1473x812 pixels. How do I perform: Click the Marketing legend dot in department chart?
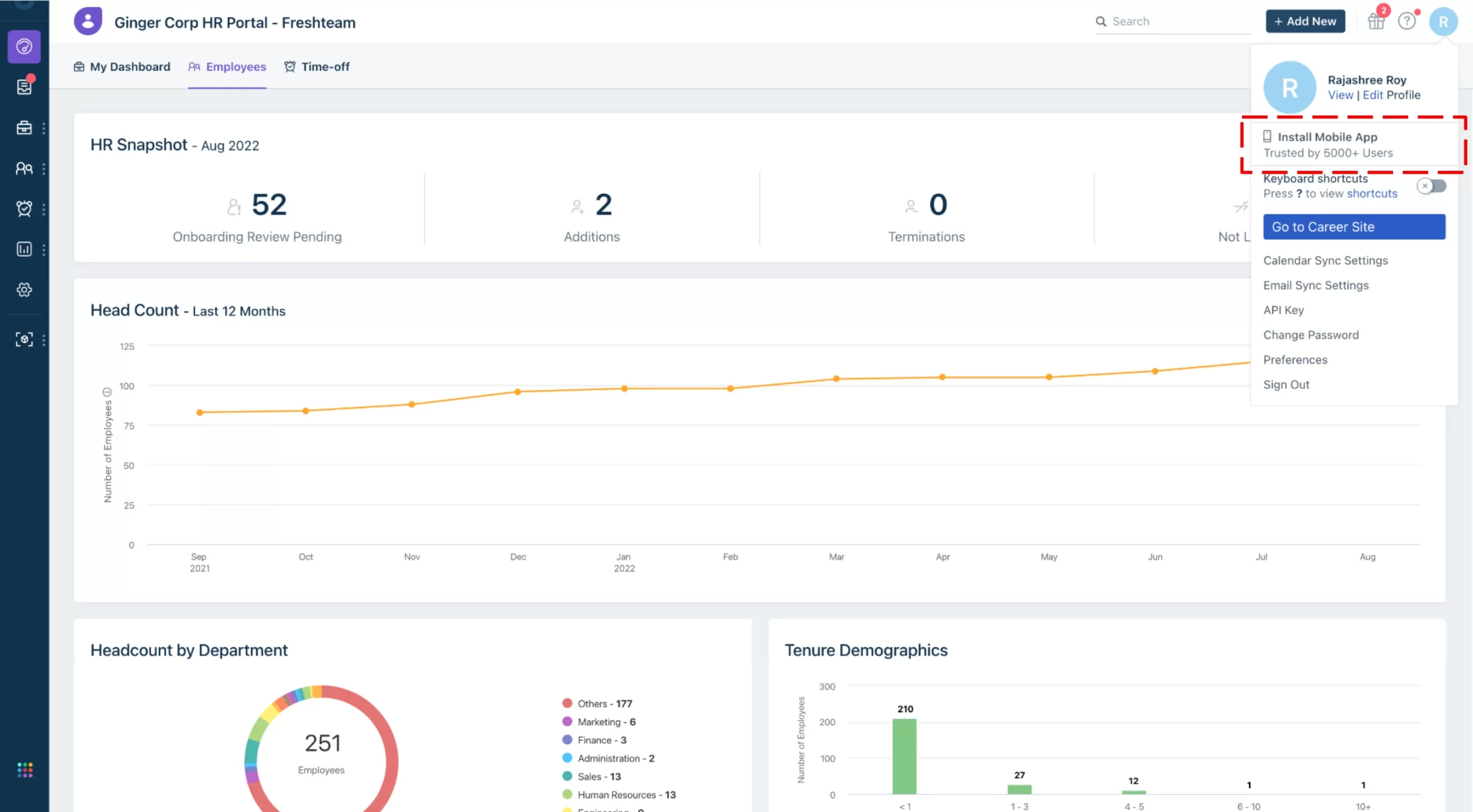click(568, 722)
